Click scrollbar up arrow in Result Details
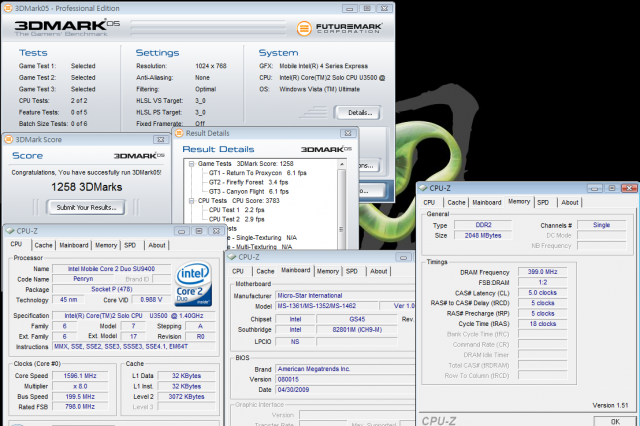 point(342,164)
